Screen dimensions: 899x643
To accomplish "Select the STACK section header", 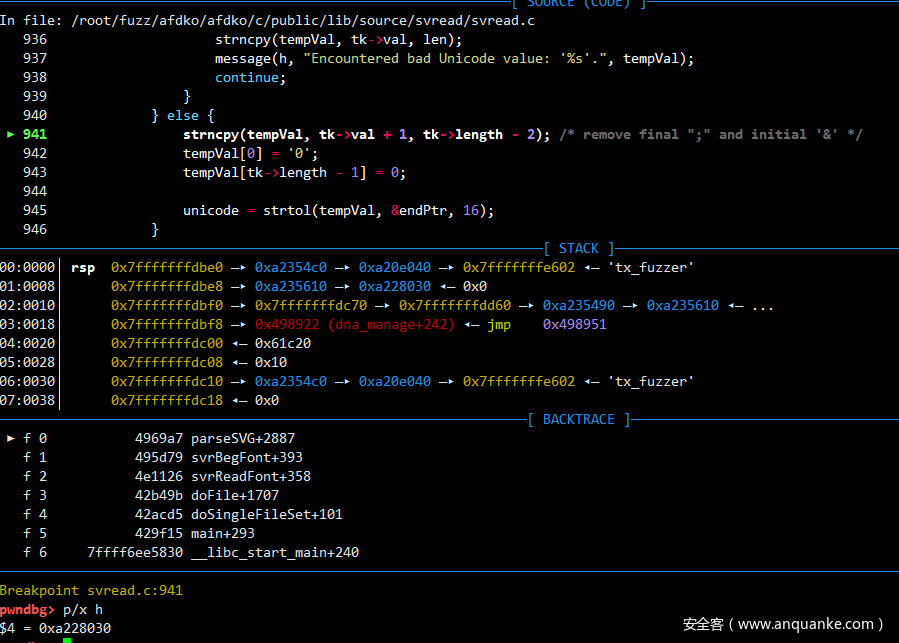I will 578,248.
